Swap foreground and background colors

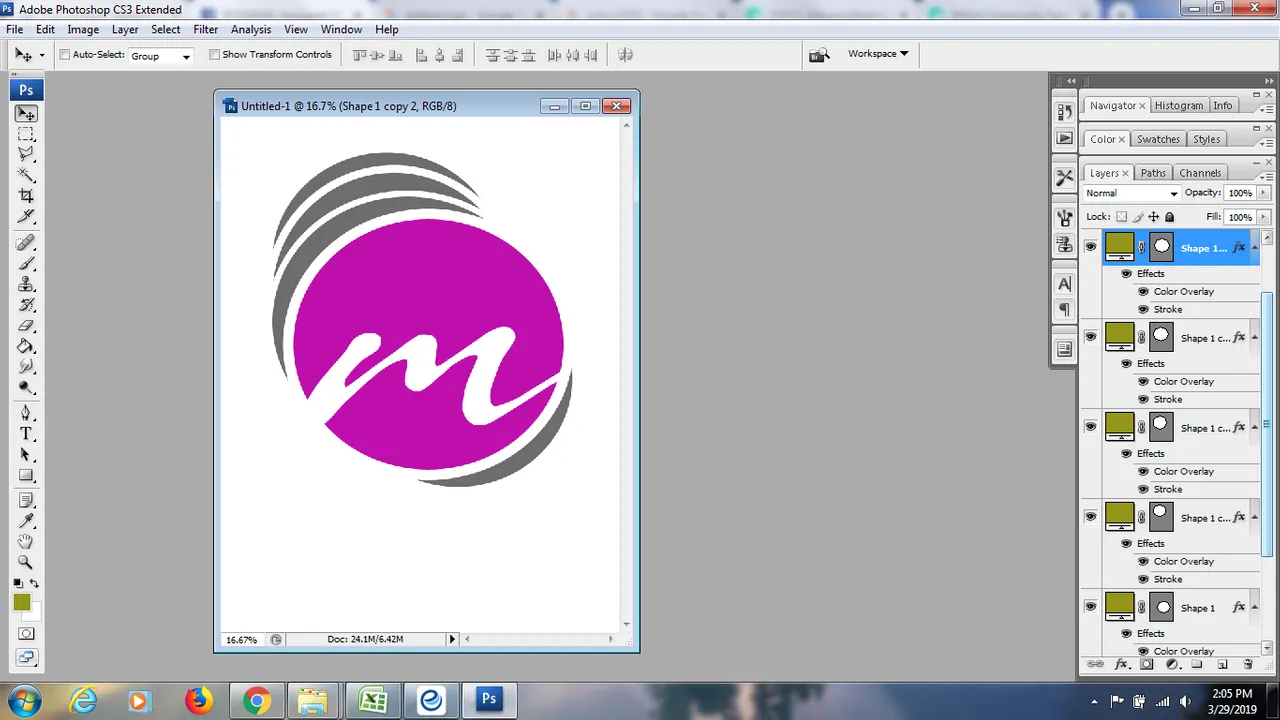[34, 583]
